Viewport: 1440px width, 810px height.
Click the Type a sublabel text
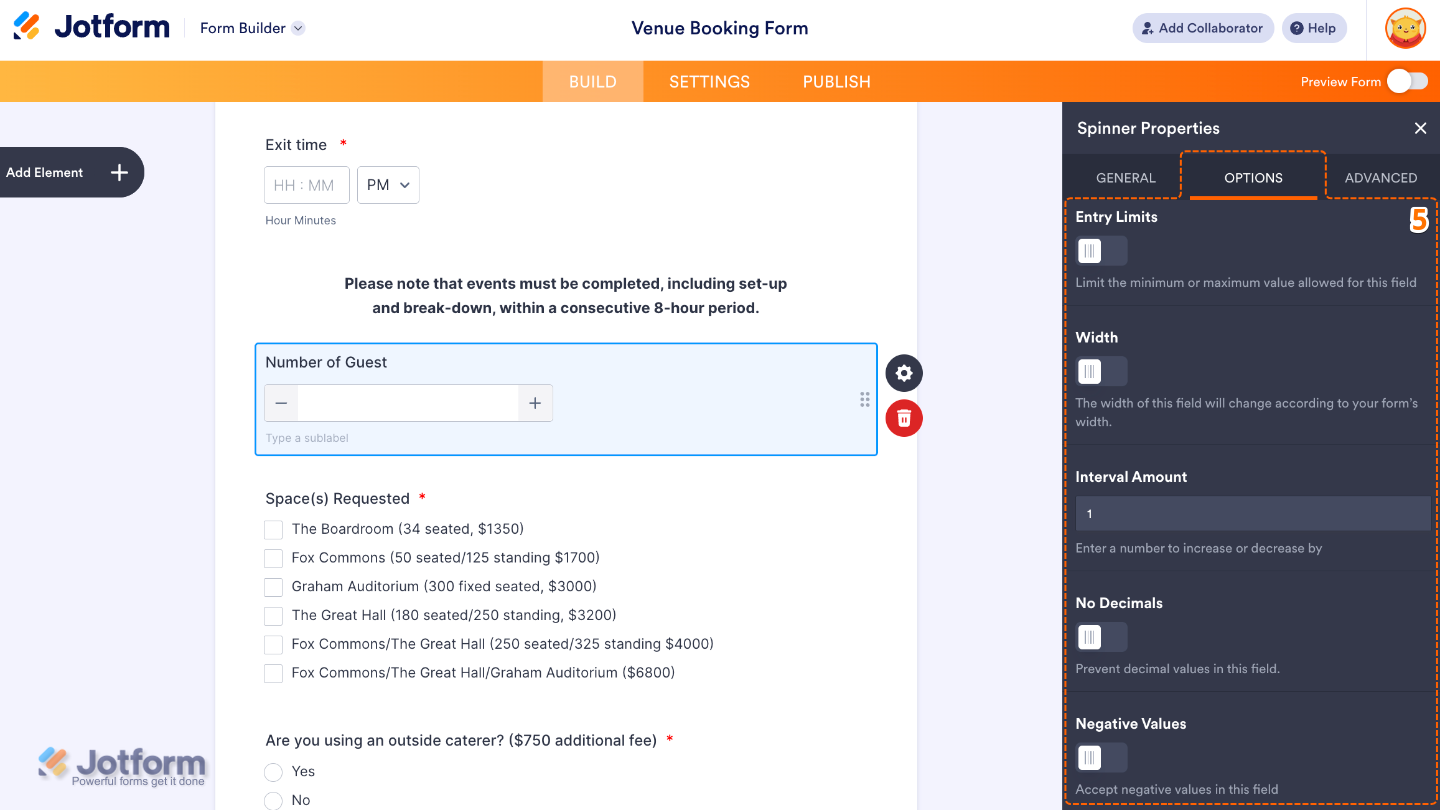pos(307,438)
